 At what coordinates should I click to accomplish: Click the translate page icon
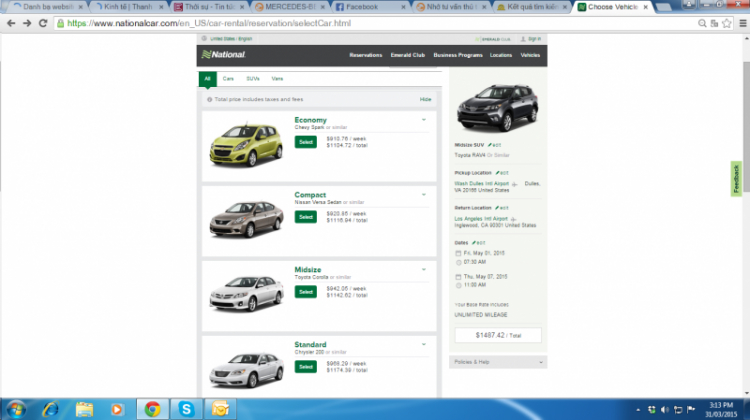click(x=714, y=23)
